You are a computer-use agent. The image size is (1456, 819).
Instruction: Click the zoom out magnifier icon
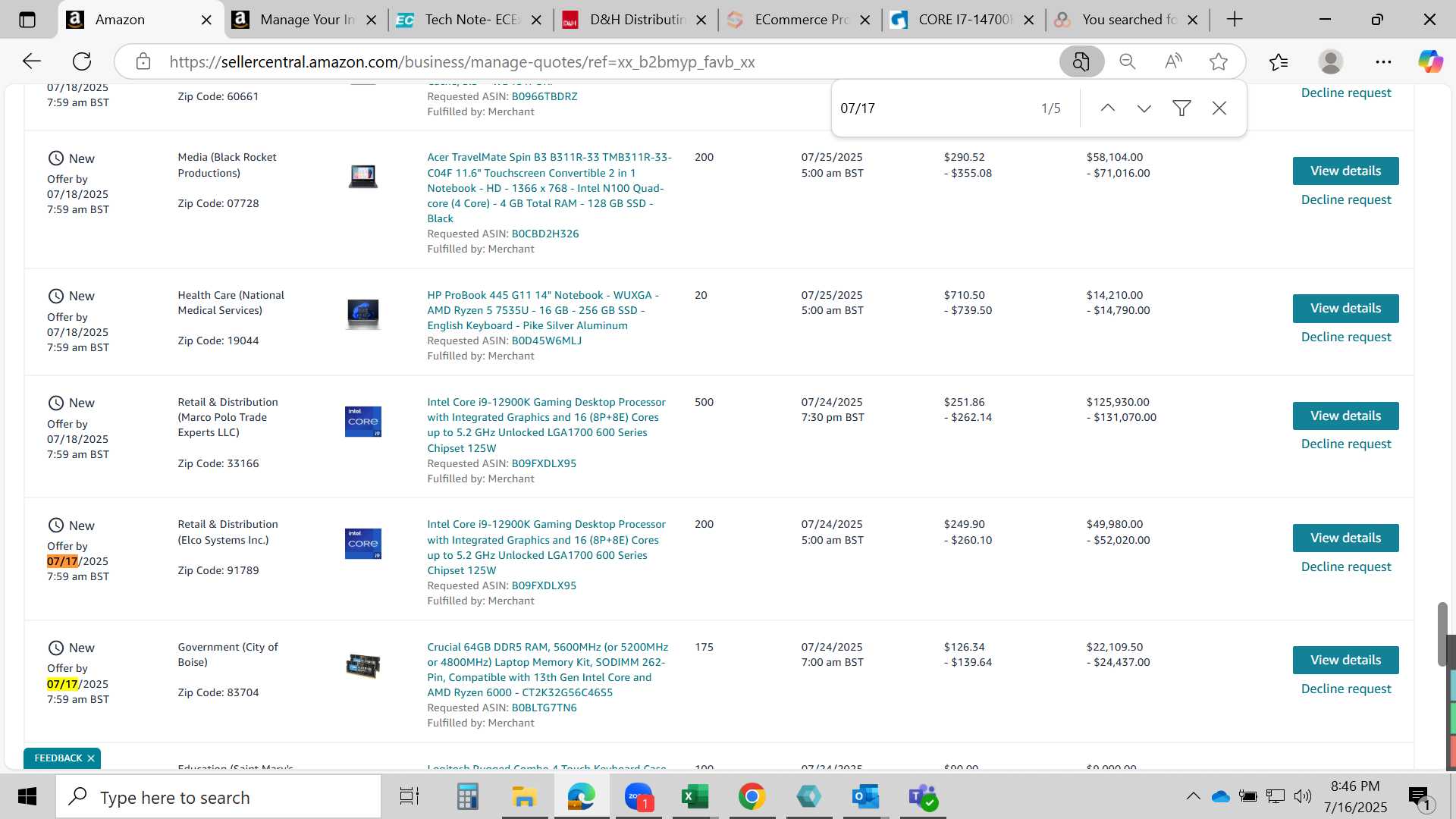(1128, 61)
